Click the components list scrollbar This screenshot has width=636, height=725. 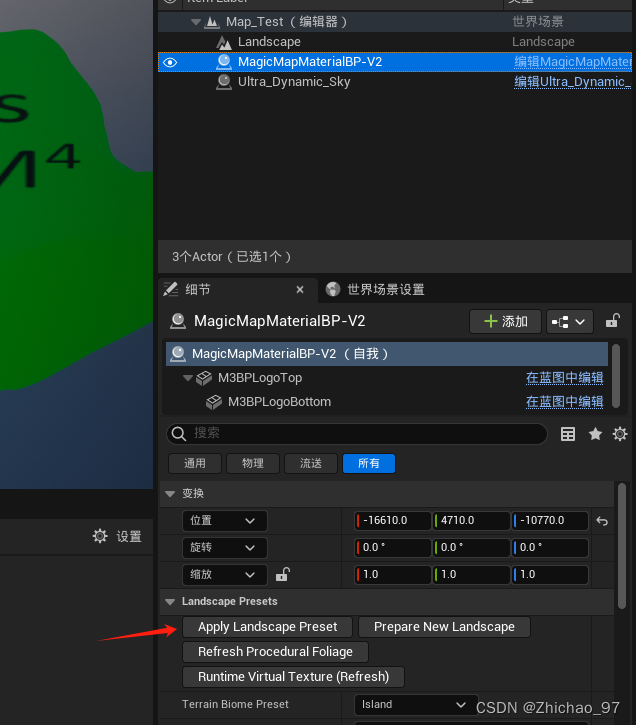616,376
